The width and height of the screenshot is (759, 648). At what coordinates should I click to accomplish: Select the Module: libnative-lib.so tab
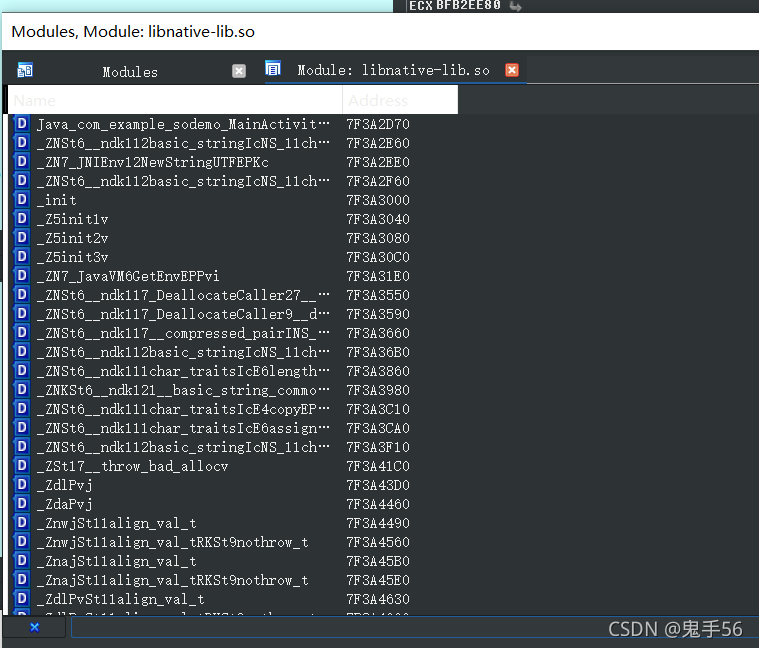point(393,70)
